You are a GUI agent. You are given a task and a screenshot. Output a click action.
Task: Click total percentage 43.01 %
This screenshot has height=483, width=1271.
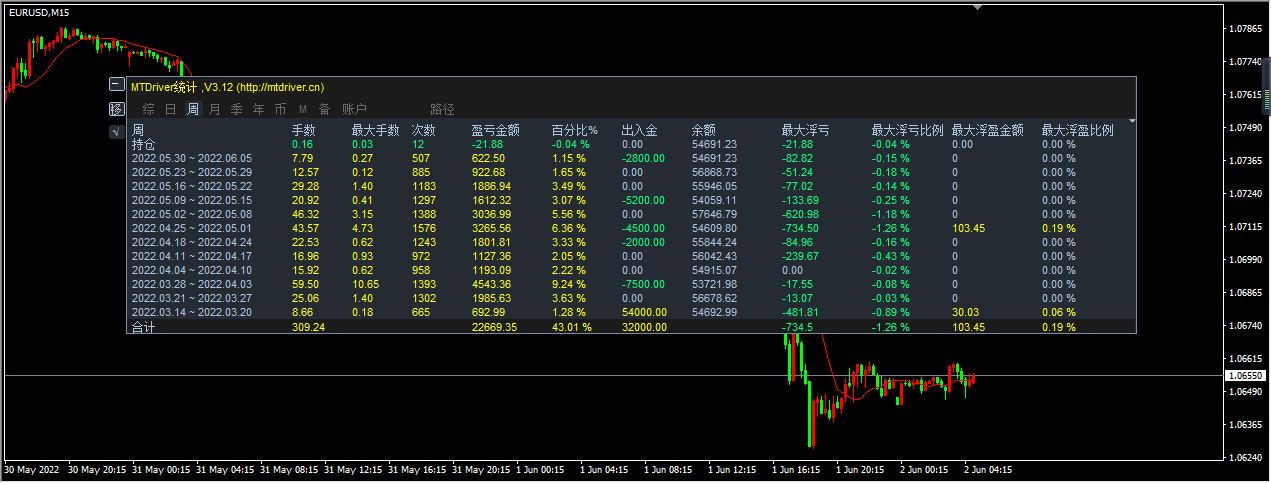pos(571,327)
